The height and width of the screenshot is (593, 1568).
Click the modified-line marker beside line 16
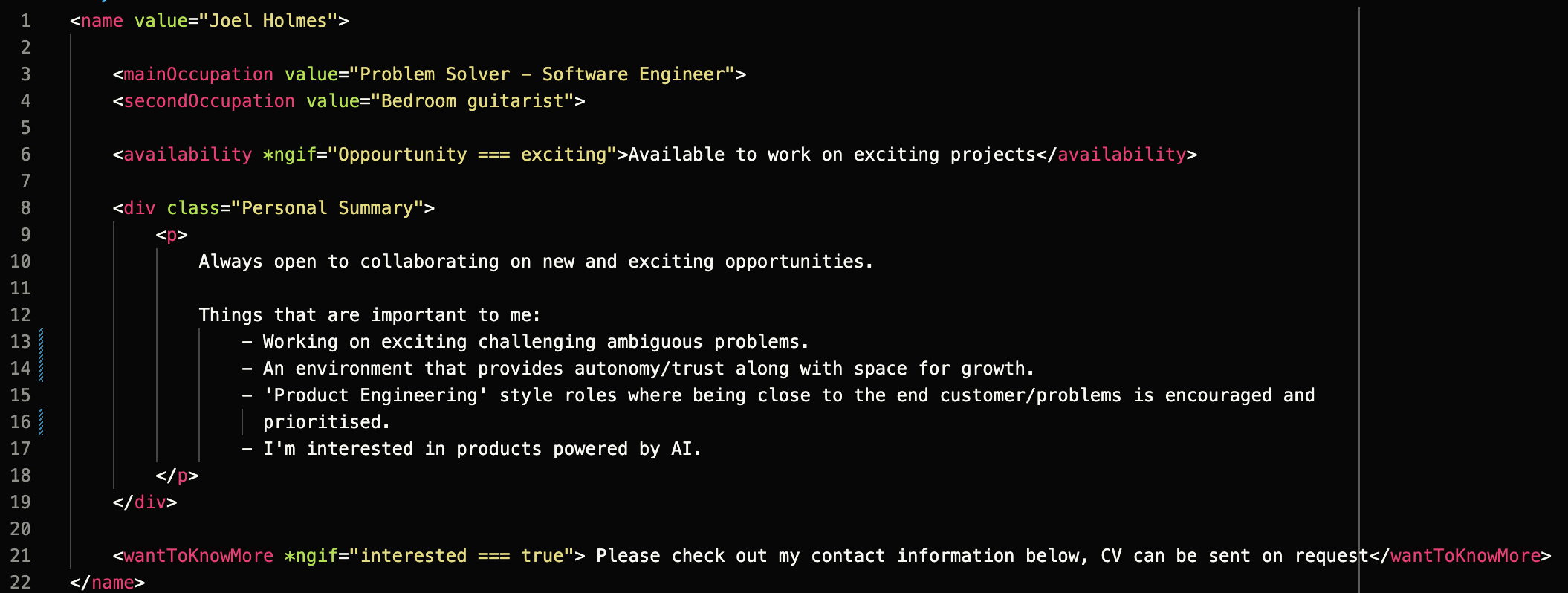41,422
